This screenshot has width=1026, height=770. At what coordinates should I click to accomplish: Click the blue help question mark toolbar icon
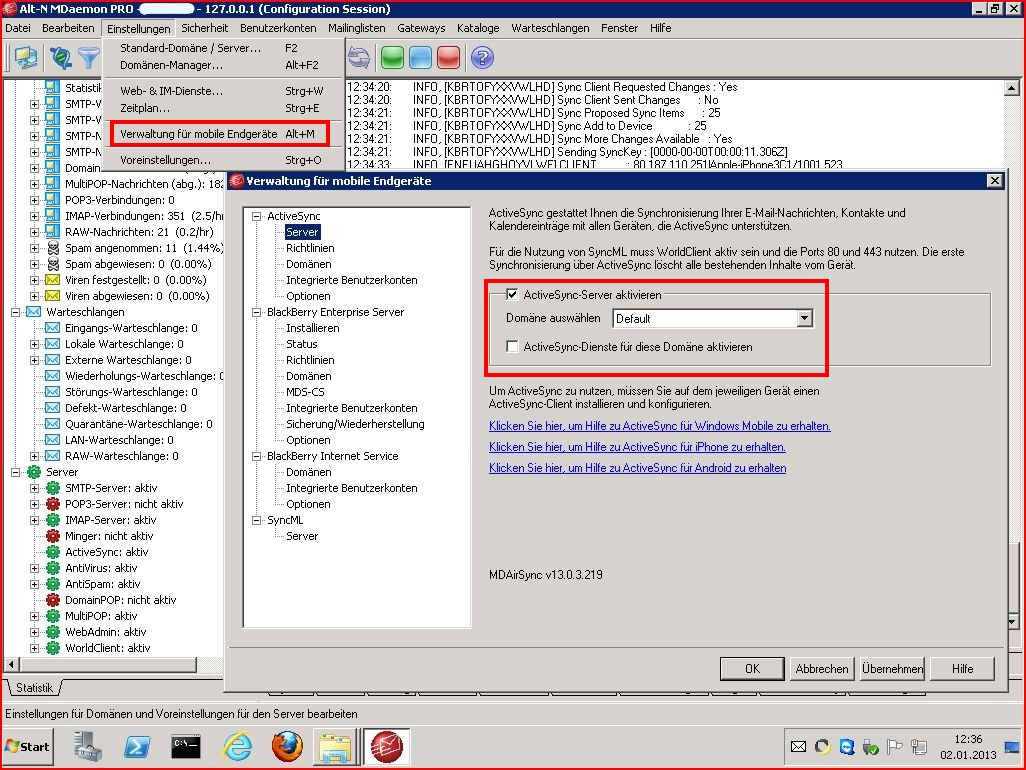click(x=482, y=58)
